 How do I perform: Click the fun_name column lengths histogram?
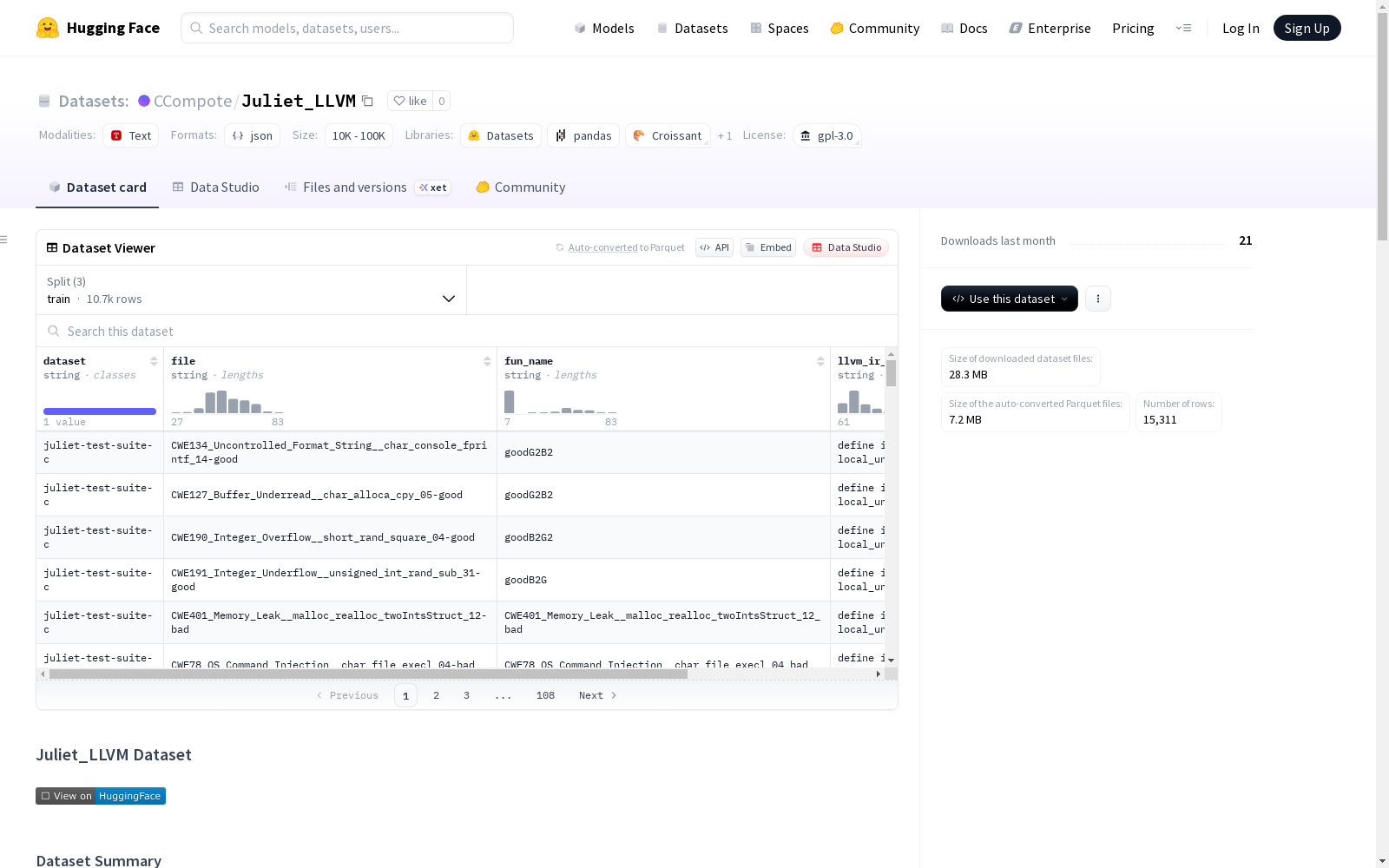[x=561, y=402]
